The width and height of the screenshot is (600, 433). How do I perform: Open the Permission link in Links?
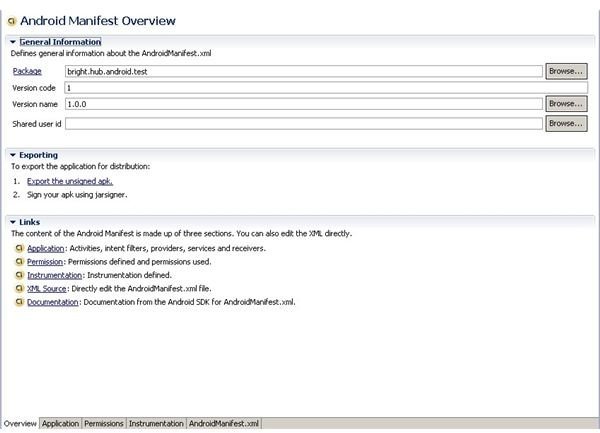coord(45,262)
